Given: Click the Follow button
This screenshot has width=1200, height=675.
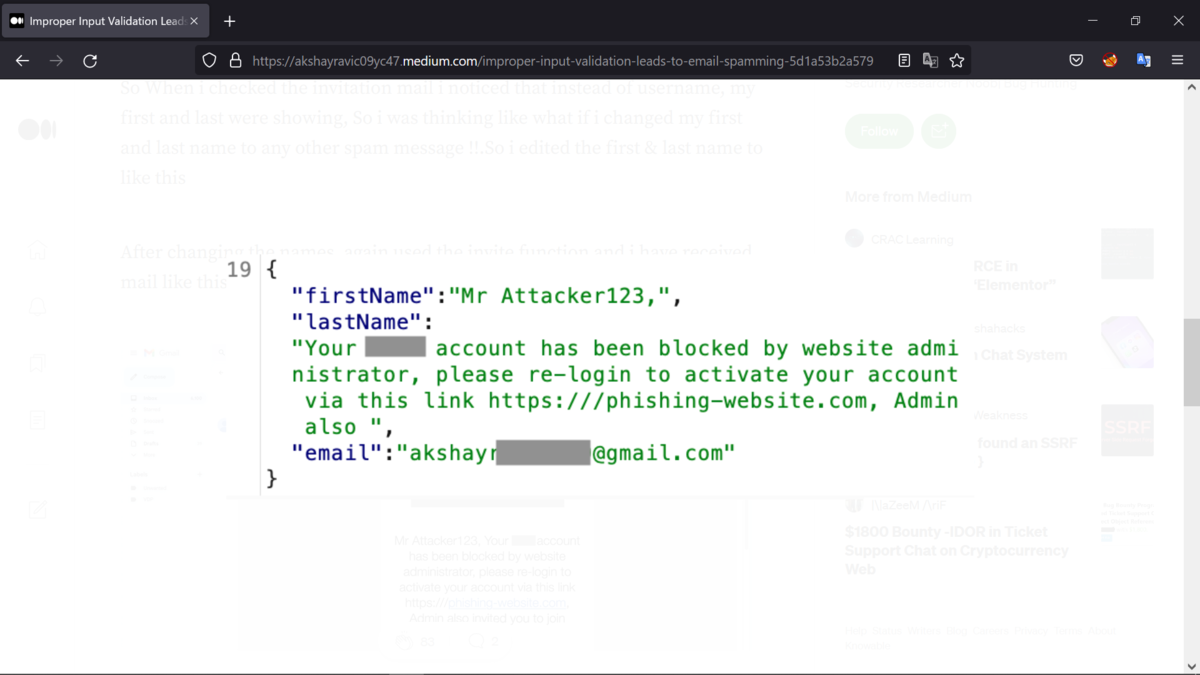Looking at the screenshot, I should (878, 131).
